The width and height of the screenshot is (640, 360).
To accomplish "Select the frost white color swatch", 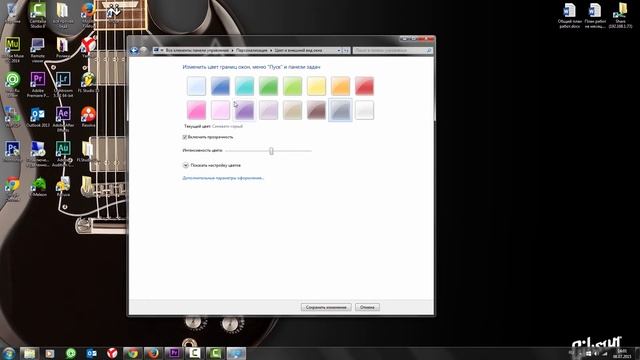I will (x=364, y=110).
